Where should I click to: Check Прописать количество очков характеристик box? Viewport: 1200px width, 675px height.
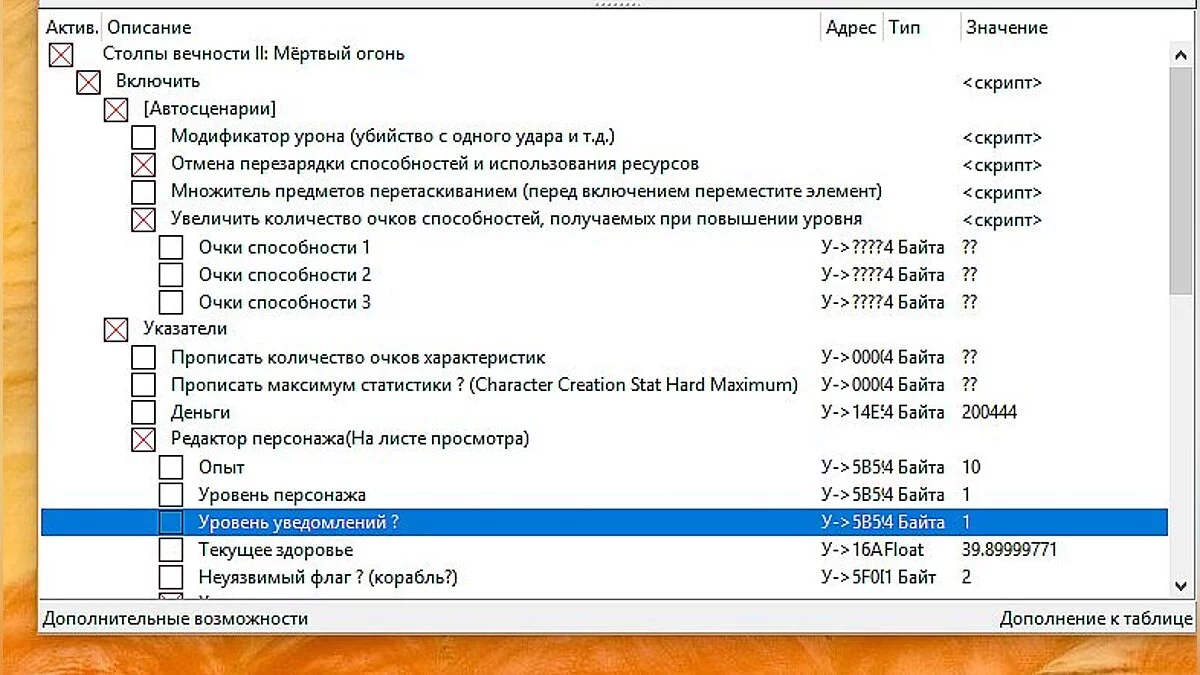(x=144, y=357)
